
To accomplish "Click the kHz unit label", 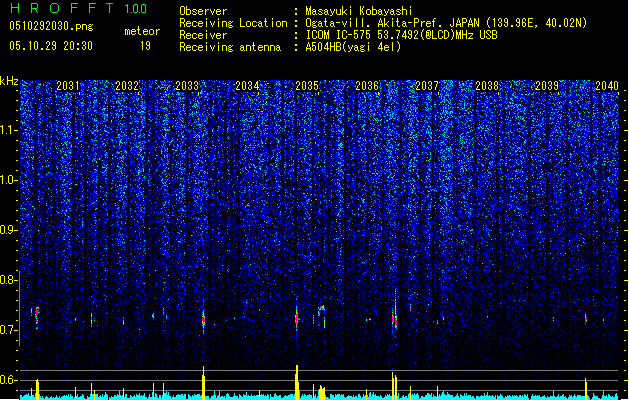I will (x=9, y=81).
